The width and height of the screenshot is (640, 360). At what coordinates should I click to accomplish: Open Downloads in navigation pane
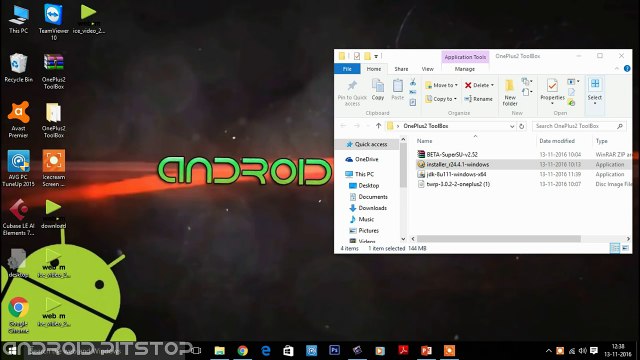368,208
